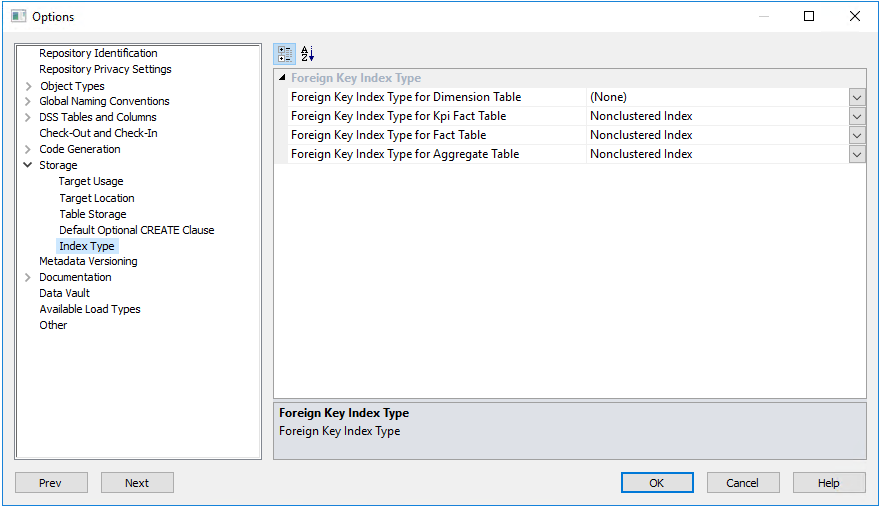The width and height of the screenshot is (880, 507).
Task: Click the Categorized view icon
Action: (285, 54)
